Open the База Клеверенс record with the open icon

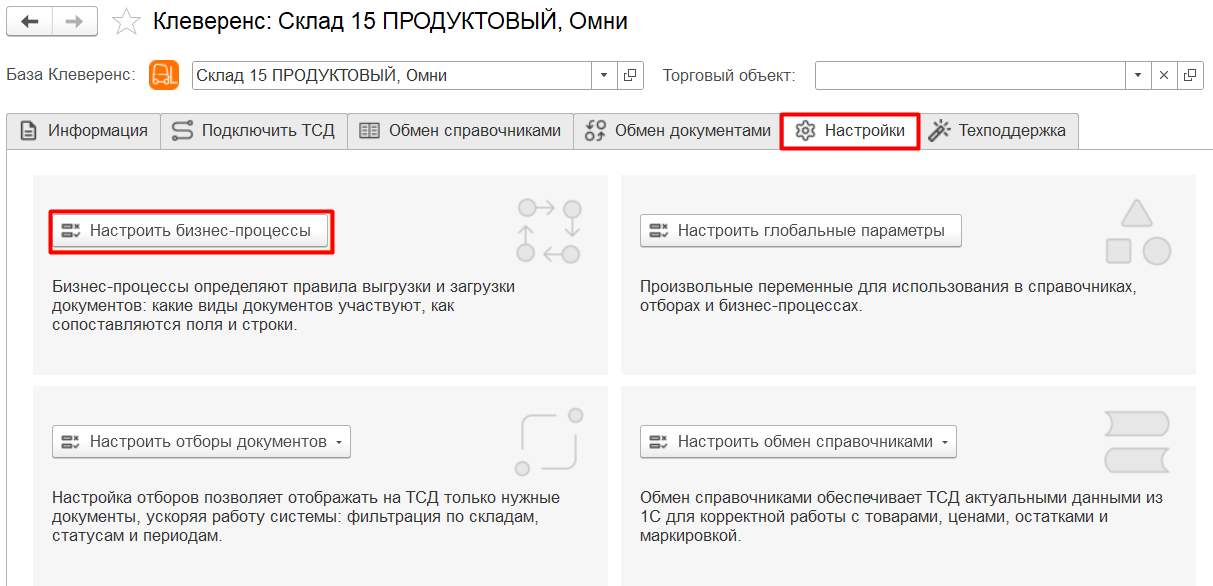pyautogui.click(x=630, y=75)
